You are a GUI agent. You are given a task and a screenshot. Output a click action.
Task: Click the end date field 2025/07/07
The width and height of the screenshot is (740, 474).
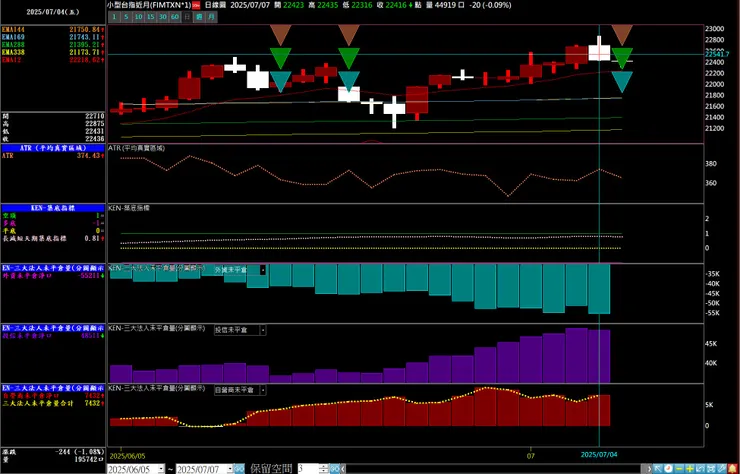202,469
